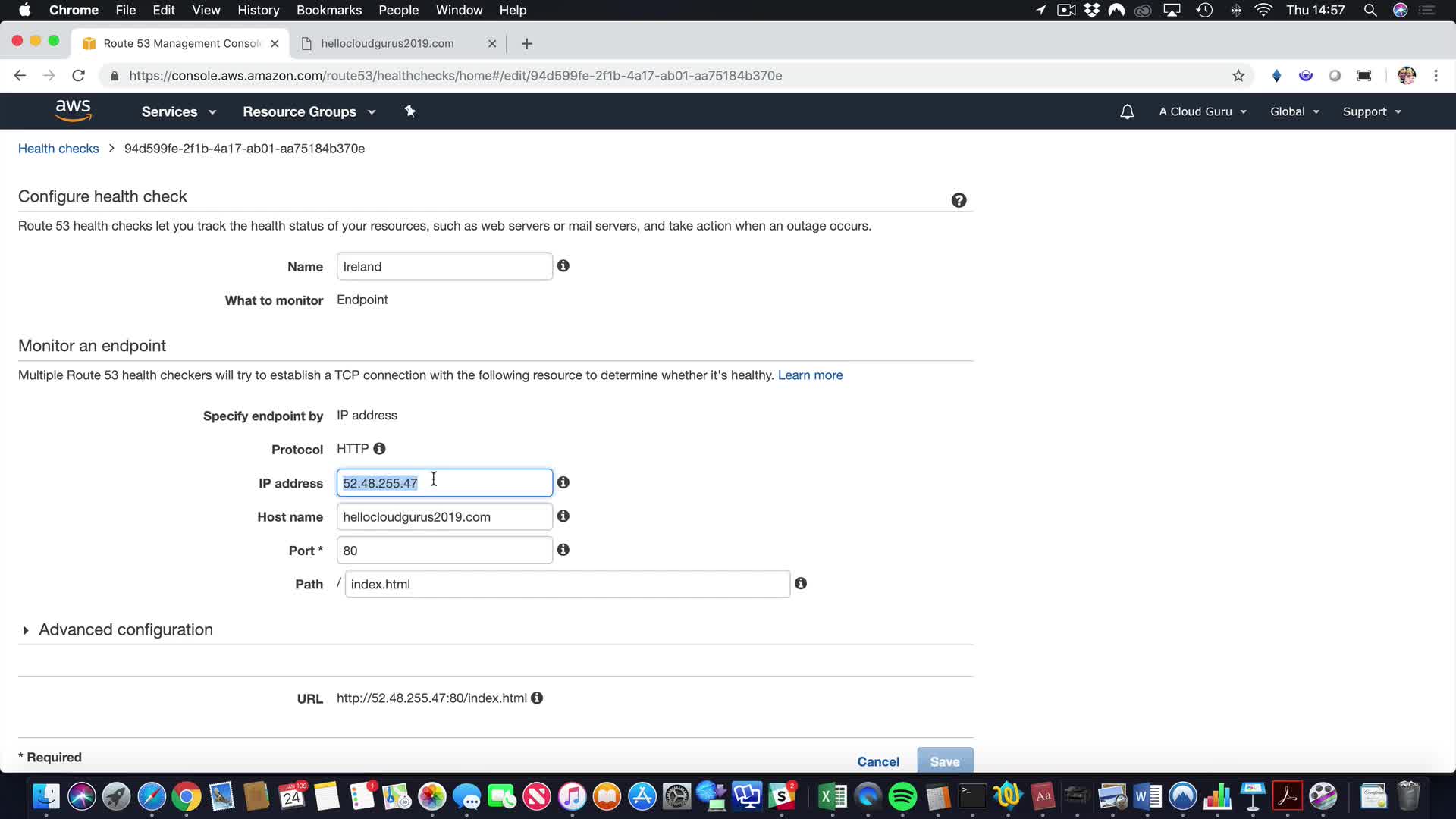1456x819 pixels.
Task: Switch to hellocloudgurus2019.com tab
Action: tap(388, 43)
